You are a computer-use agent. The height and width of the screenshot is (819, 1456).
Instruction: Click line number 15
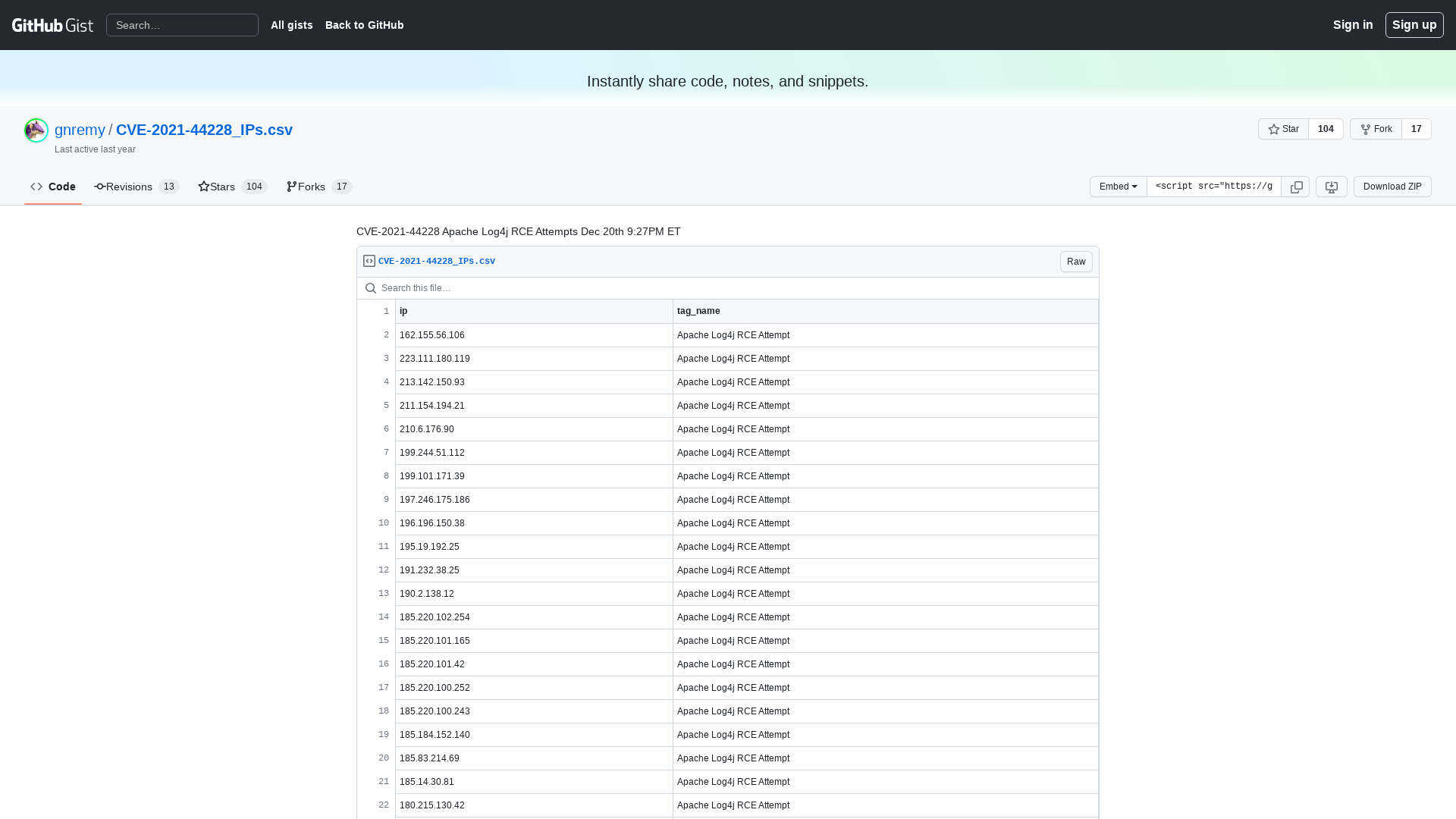(377, 641)
